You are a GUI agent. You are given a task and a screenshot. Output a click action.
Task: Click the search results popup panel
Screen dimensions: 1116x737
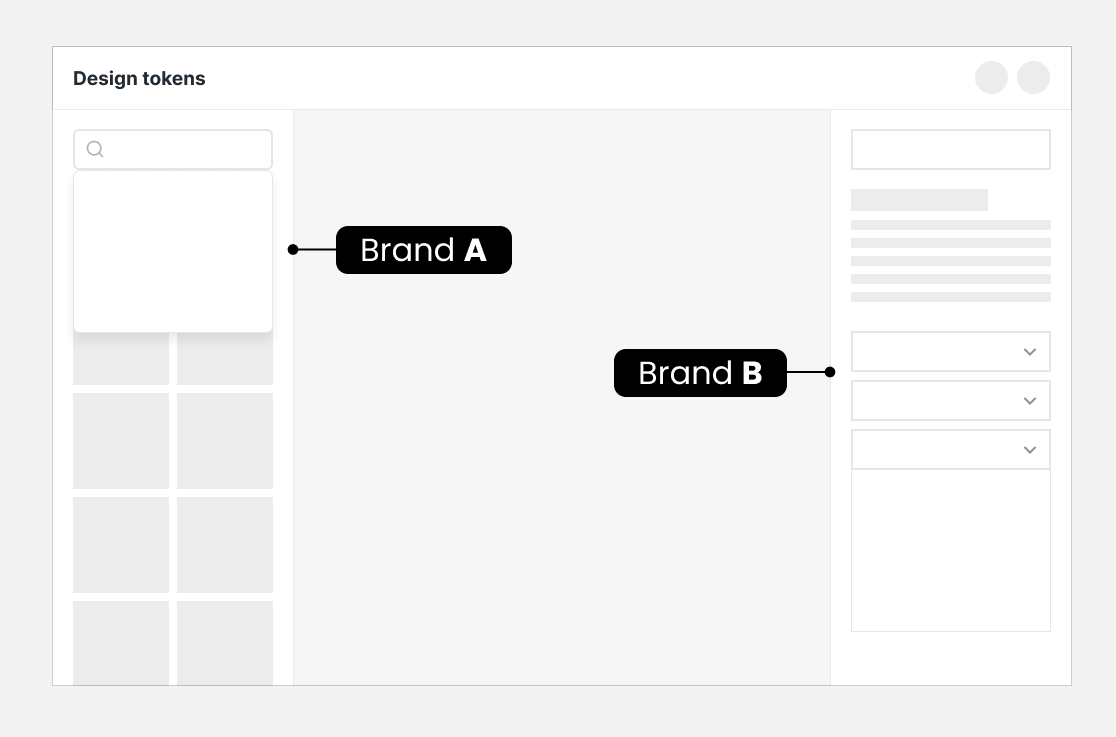pos(173,251)
